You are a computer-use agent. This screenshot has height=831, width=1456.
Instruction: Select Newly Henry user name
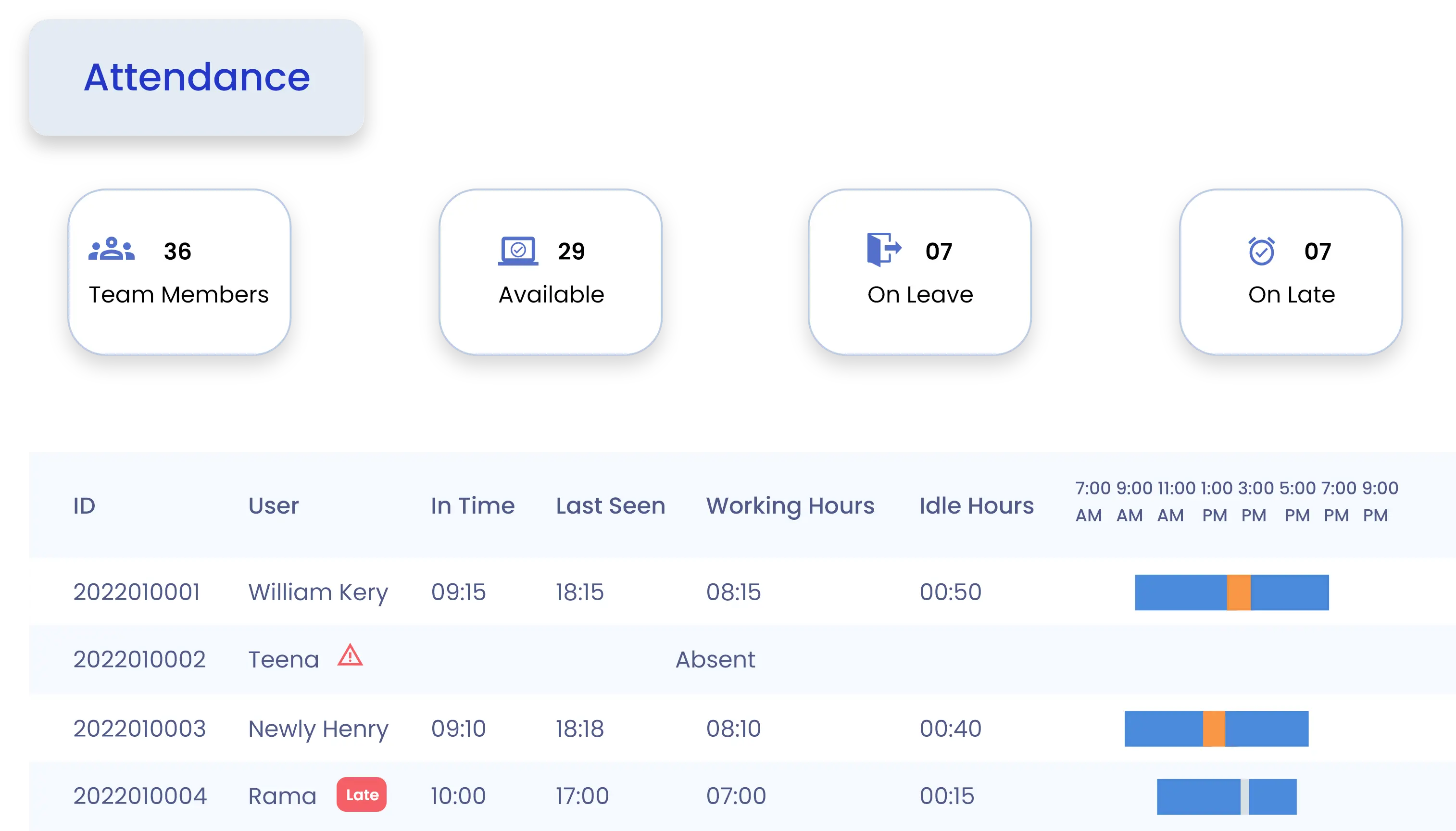coord(318,729)
